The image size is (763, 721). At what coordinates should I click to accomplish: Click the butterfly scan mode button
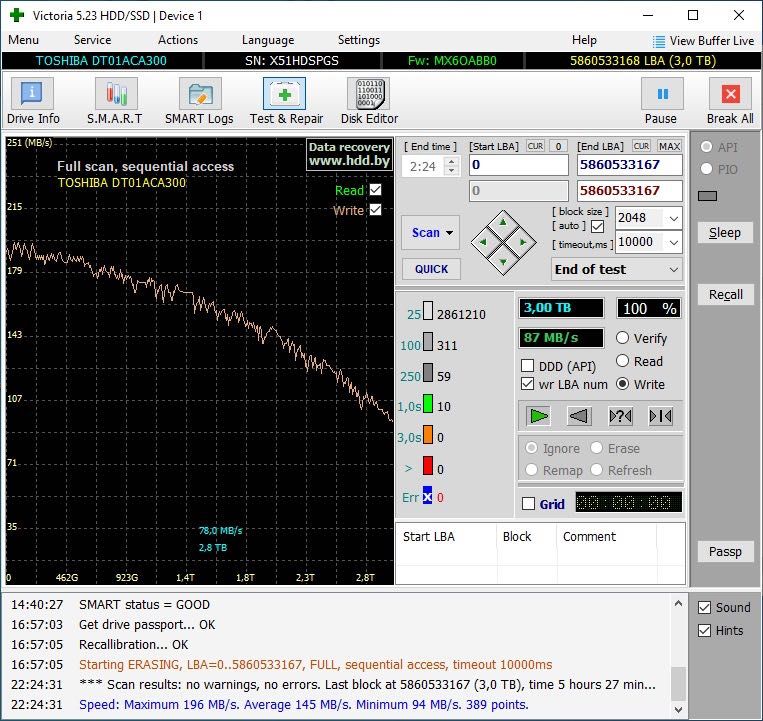[x=660, y=416]
